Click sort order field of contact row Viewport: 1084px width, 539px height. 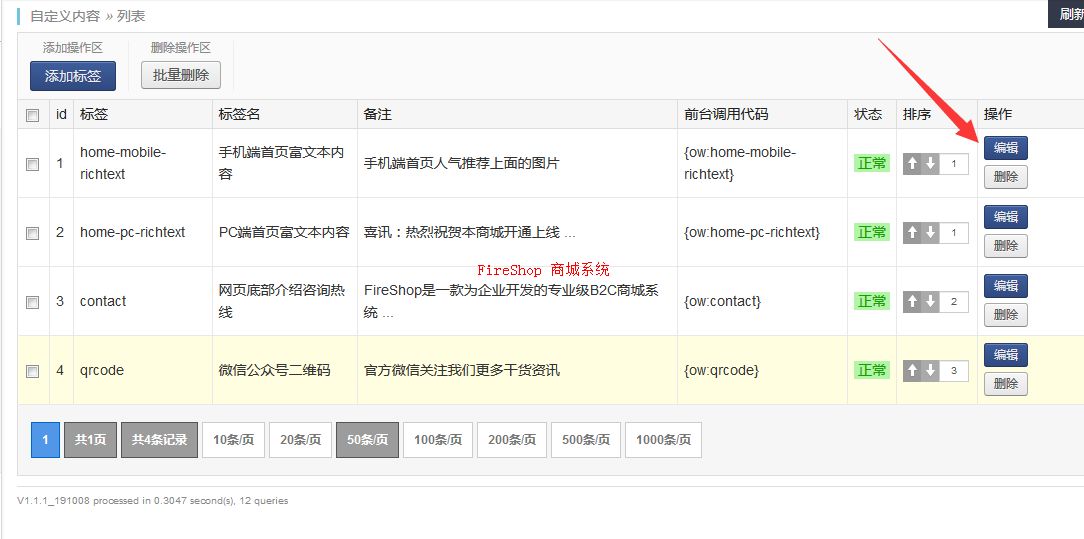pos(954,302)
